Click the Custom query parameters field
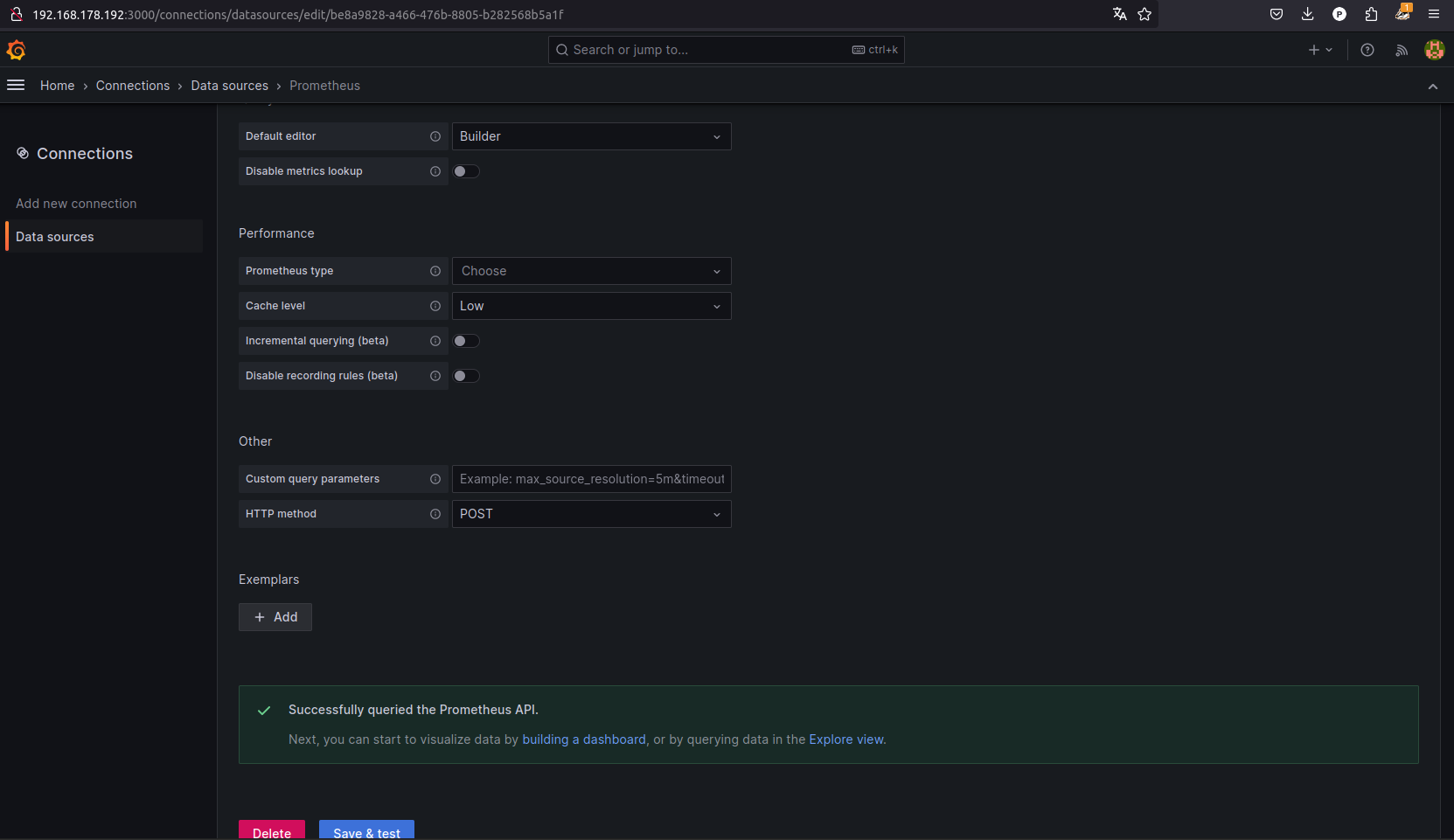Viewport: 1454px width, 840px height. pyautogui.click(x=591, y=479)
